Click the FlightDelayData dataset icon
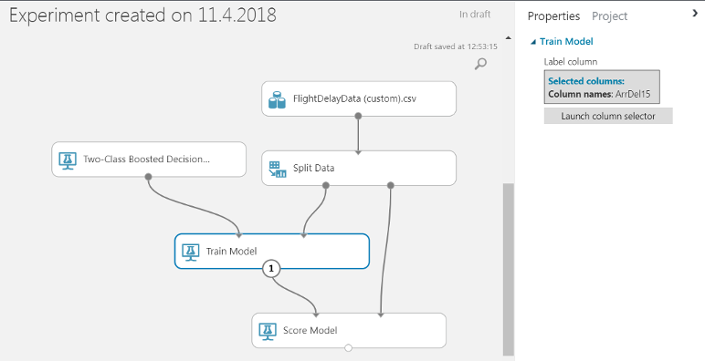The width and height of the screenshot is (705, 361). [277, 99]
